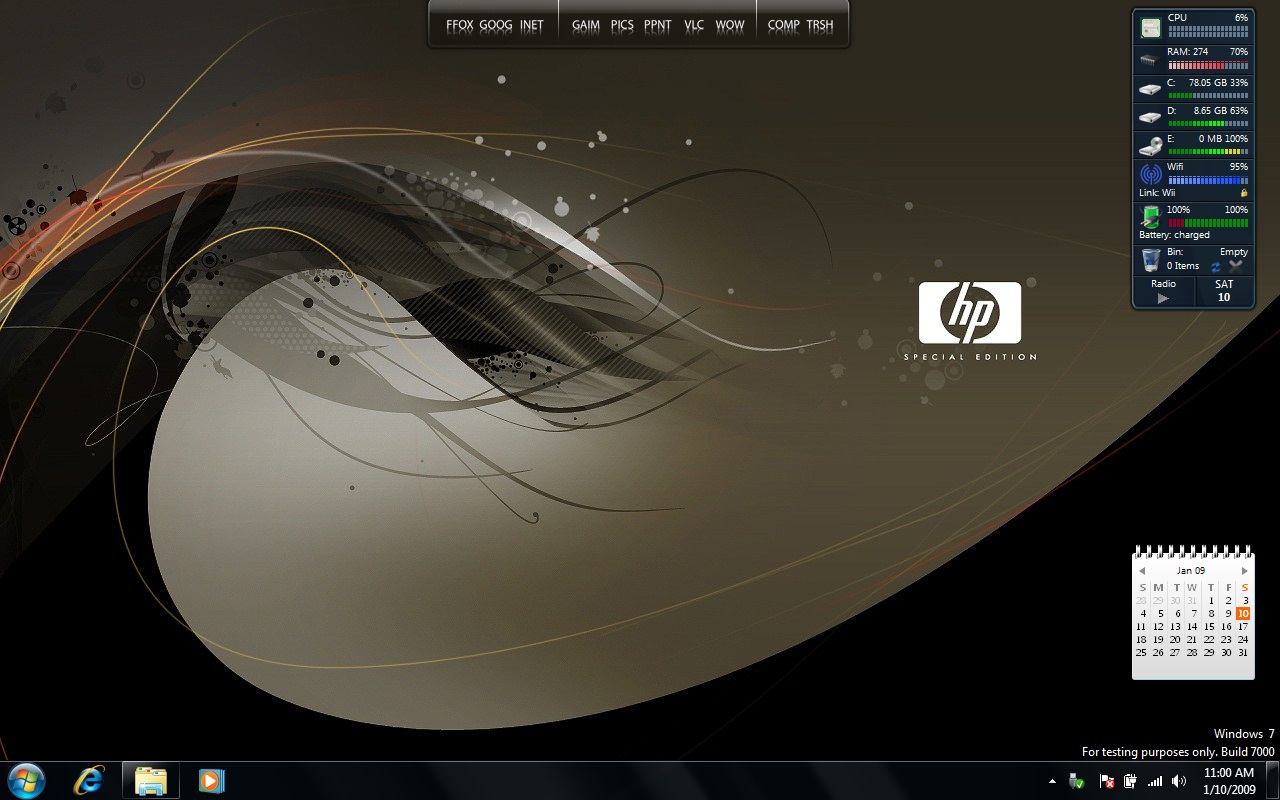Launch Internet Explorer from the taskbar
Screen dimensions: 1280x800
tap(89, 780)
